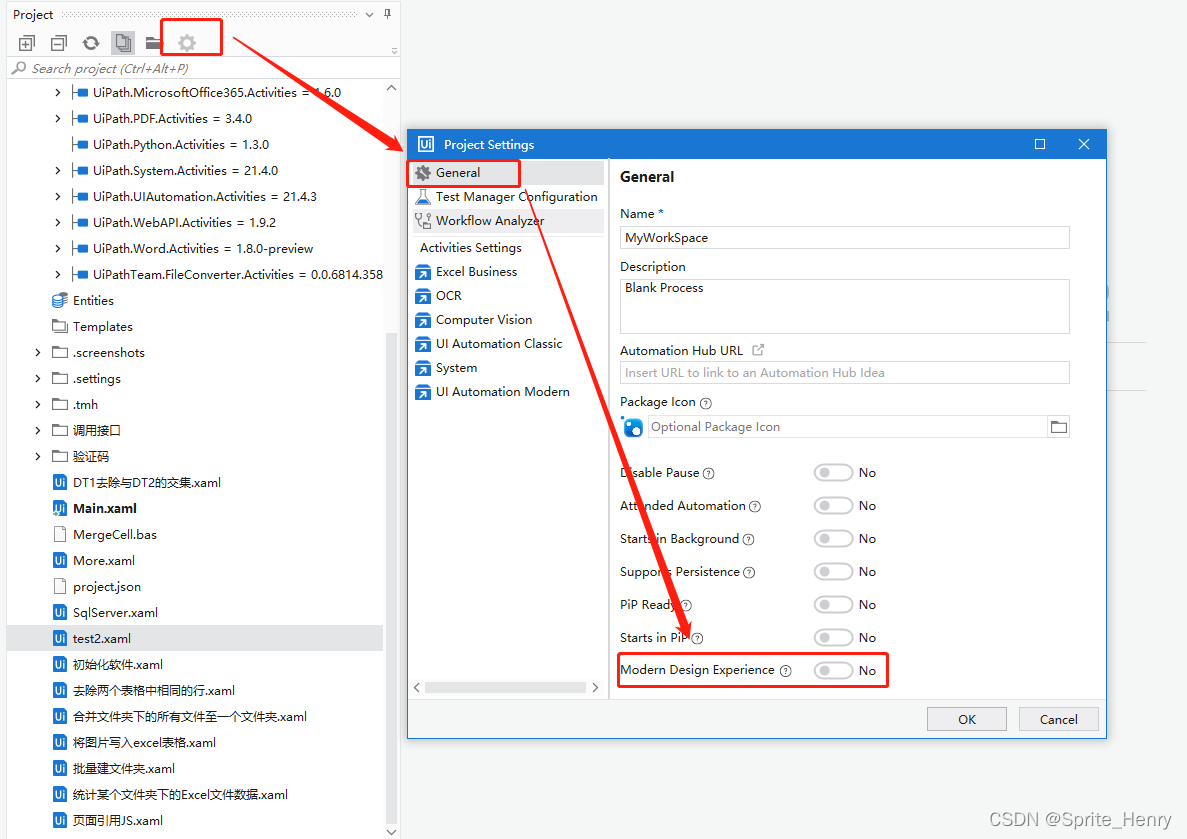Select MergeCell.bas file icon
The width and height of the screenshot is (1187, 839).
coord(60,535)
